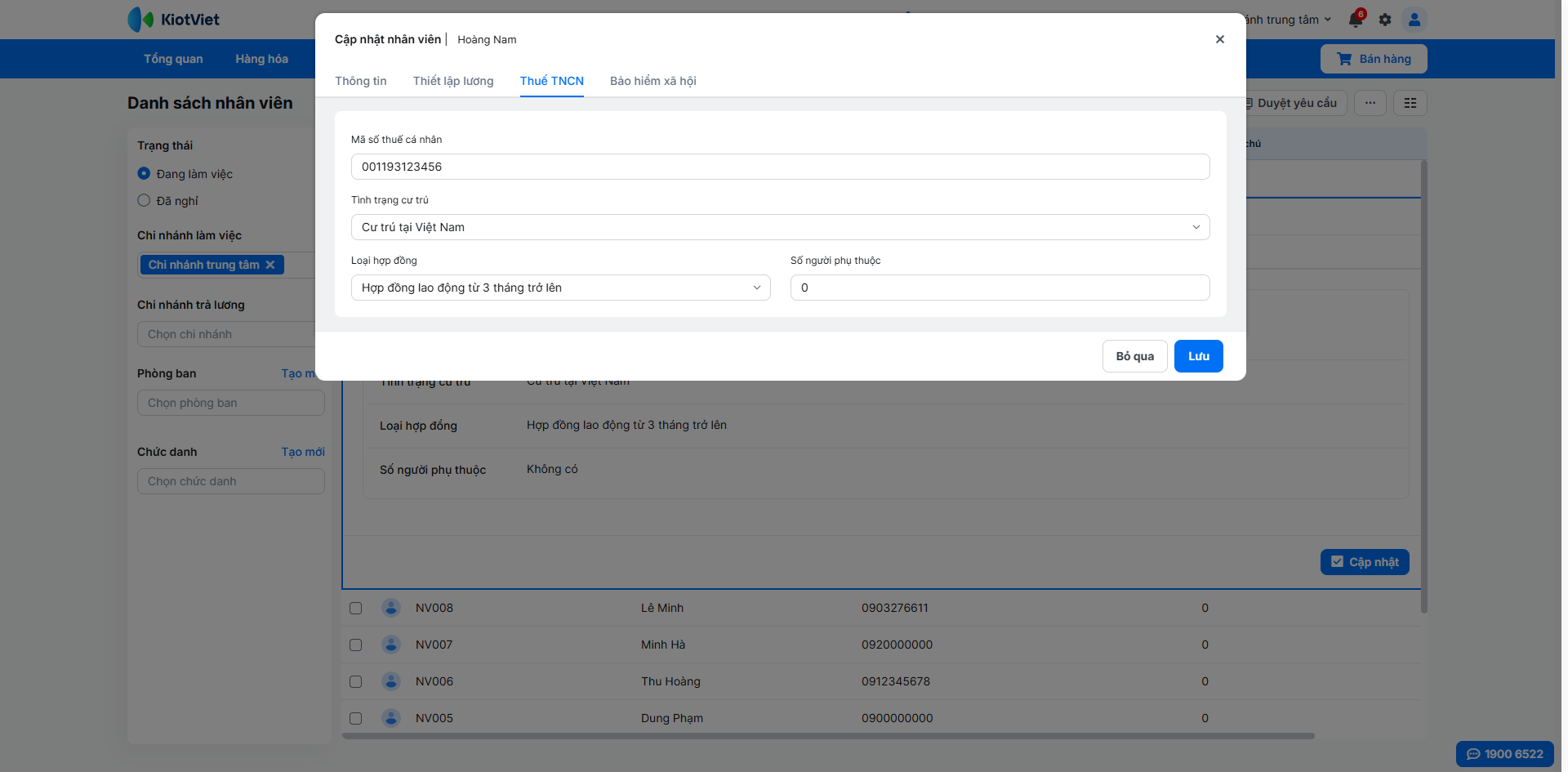Click phone number 0903276611
The image size is (1568, 772).
click(895, 608)
